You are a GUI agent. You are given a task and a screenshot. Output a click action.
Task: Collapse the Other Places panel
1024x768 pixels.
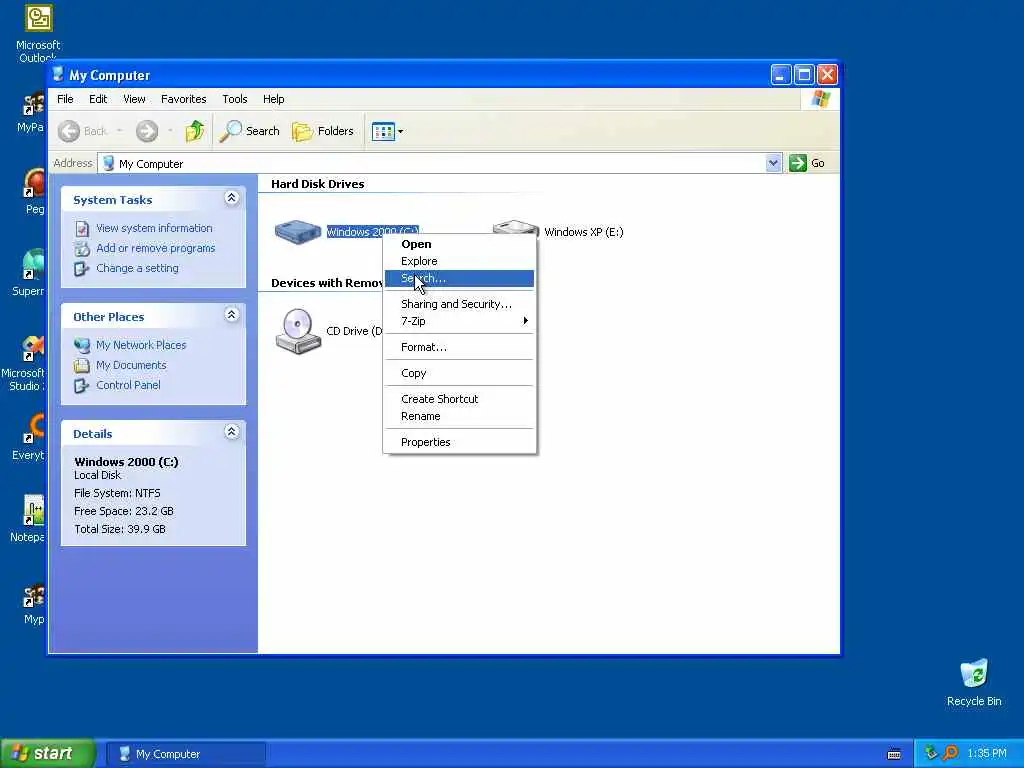[231, 315]
